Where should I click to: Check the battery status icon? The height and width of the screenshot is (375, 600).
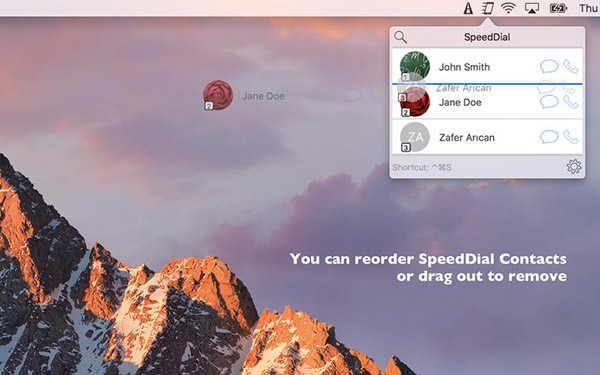tap(558, 8)
